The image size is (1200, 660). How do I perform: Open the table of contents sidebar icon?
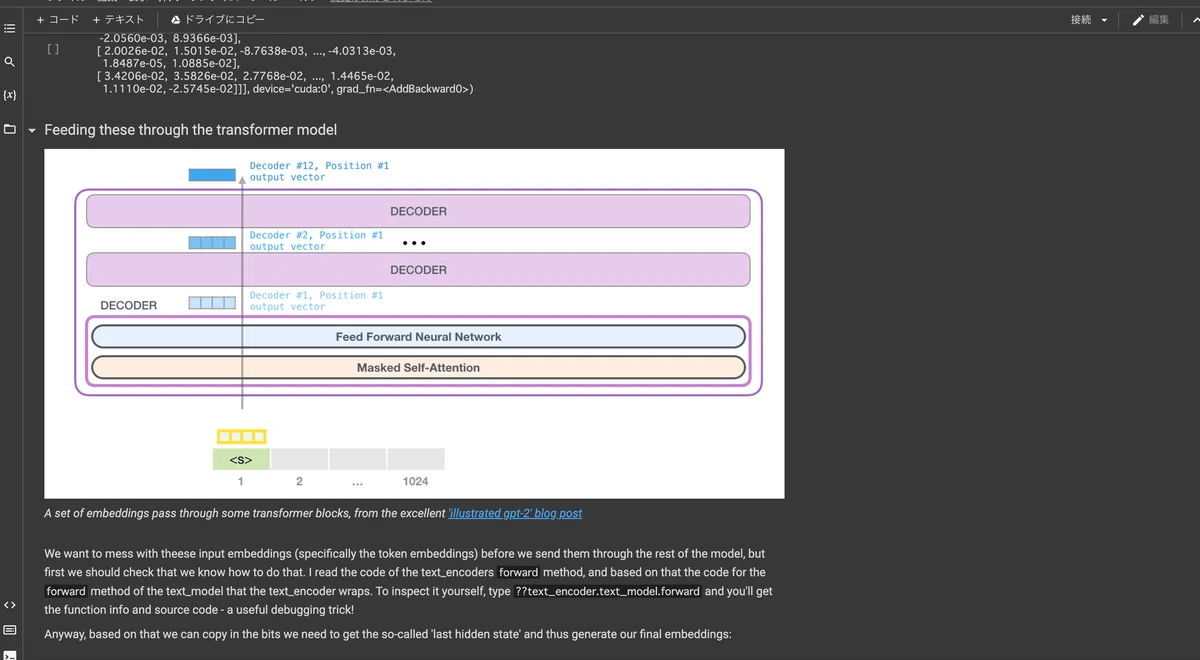(x=10, y=28)
